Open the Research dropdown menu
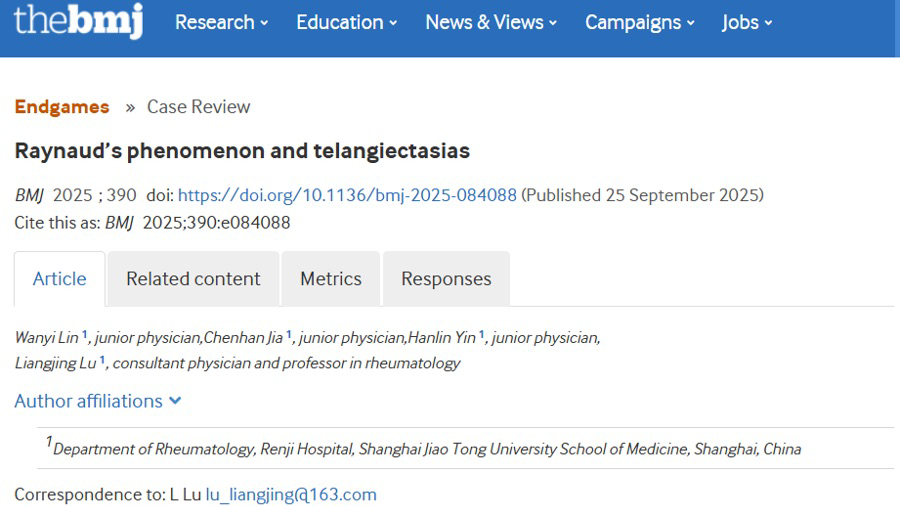Image resolution: width=900 pixels, height=506 pixels. coord(221,22)
